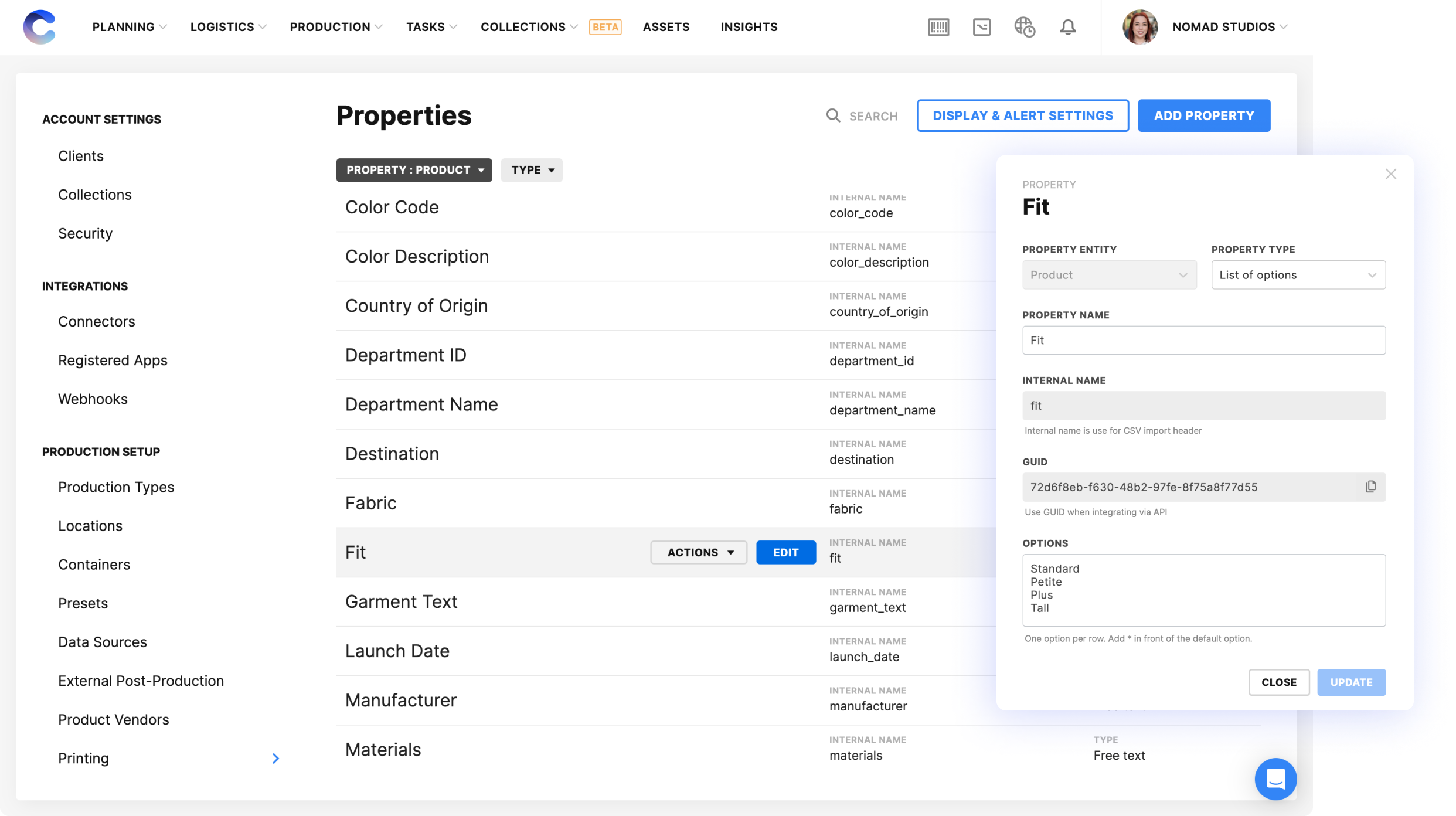View notifications via the bell icon
The width and height of the screenshot is (1456, 816).
tap(1068, 27)
